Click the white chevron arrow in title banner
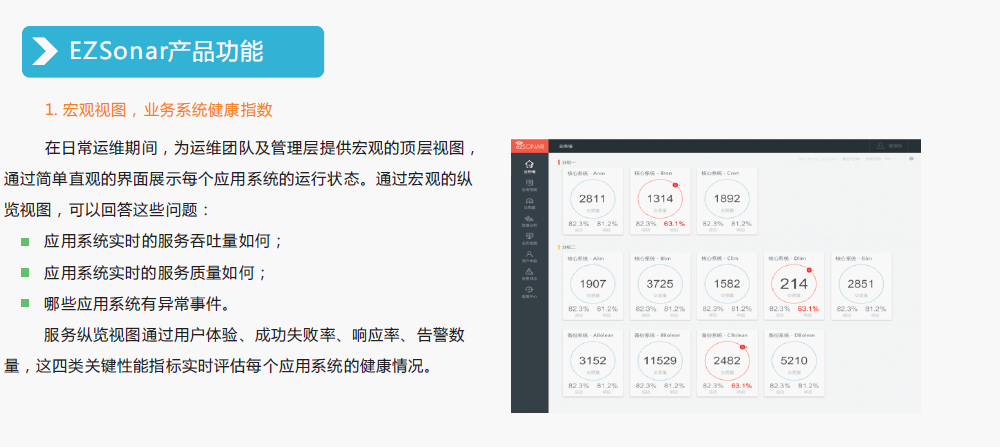 click(45, 52)
